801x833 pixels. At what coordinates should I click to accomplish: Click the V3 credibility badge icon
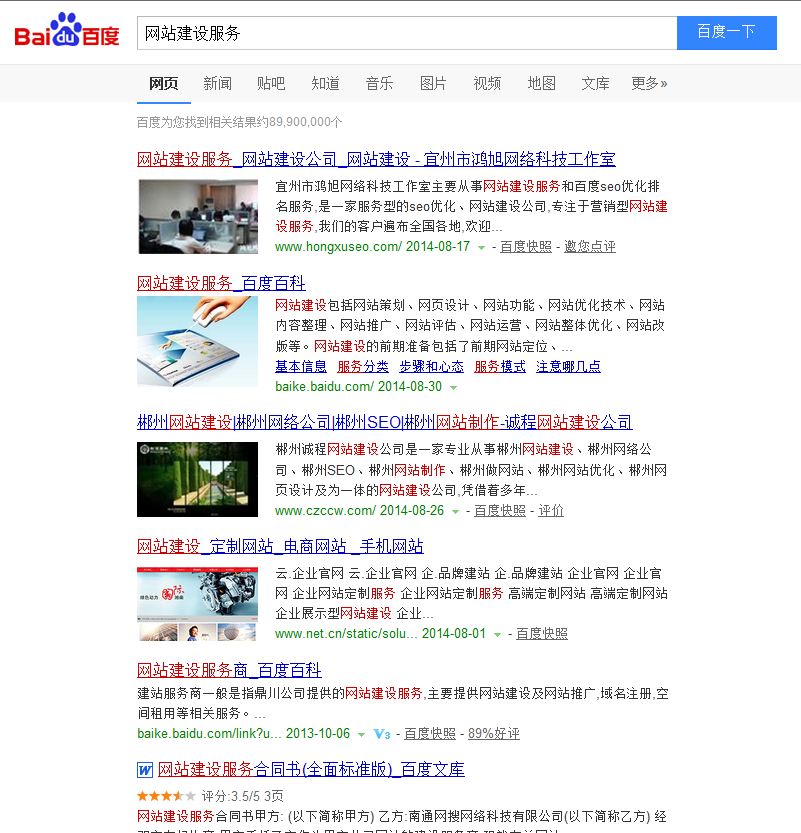381,734
